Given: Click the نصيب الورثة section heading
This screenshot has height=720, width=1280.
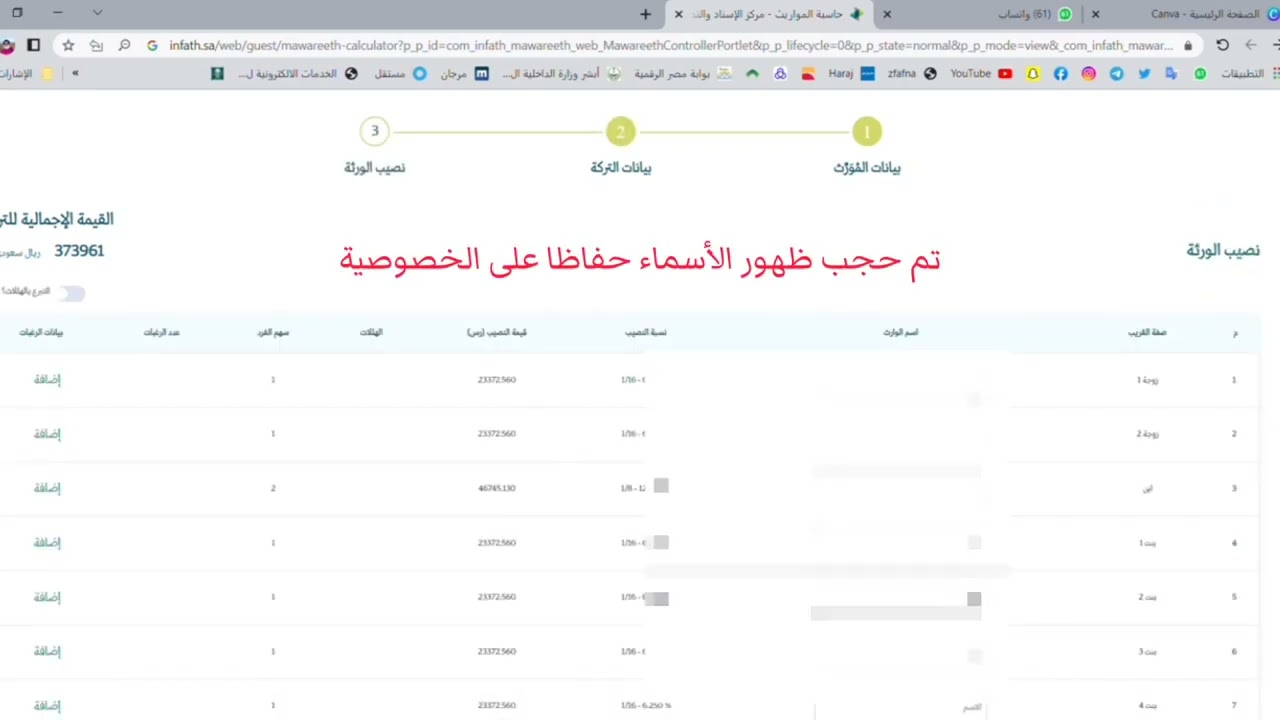Looking at the screenshot, I should 1223,250.
